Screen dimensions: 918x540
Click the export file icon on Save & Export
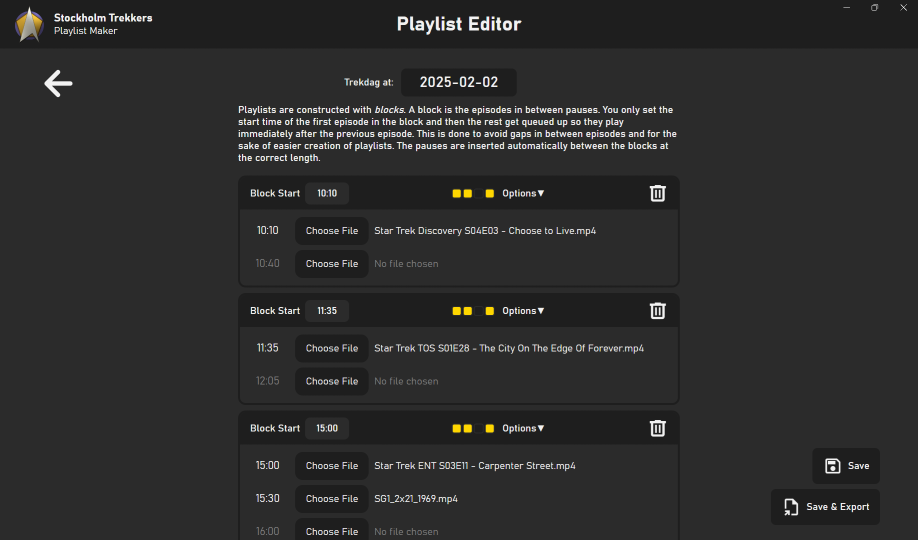tap(791, 507)
